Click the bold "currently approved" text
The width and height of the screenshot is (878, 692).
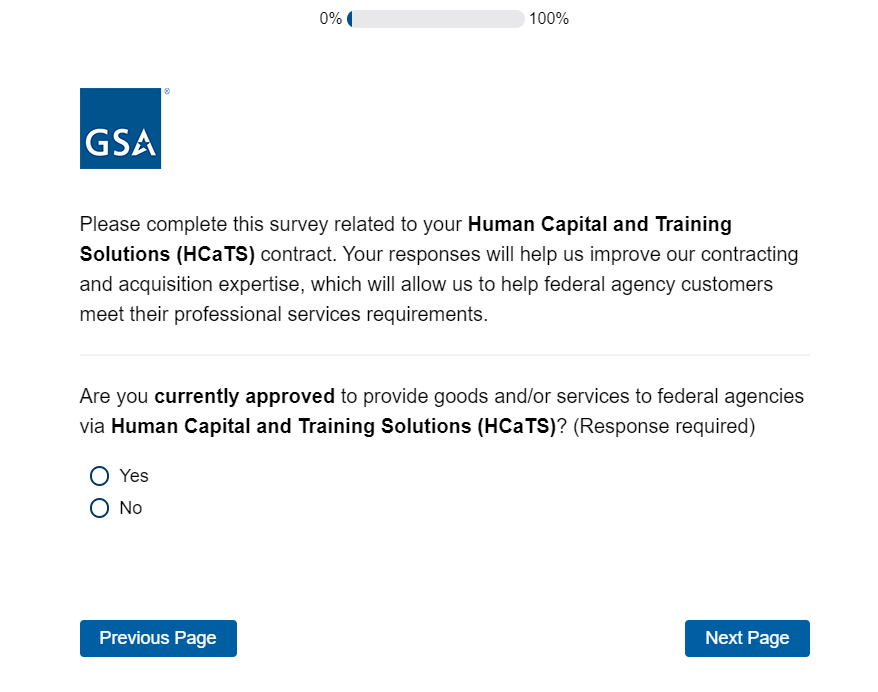[244, 396]
